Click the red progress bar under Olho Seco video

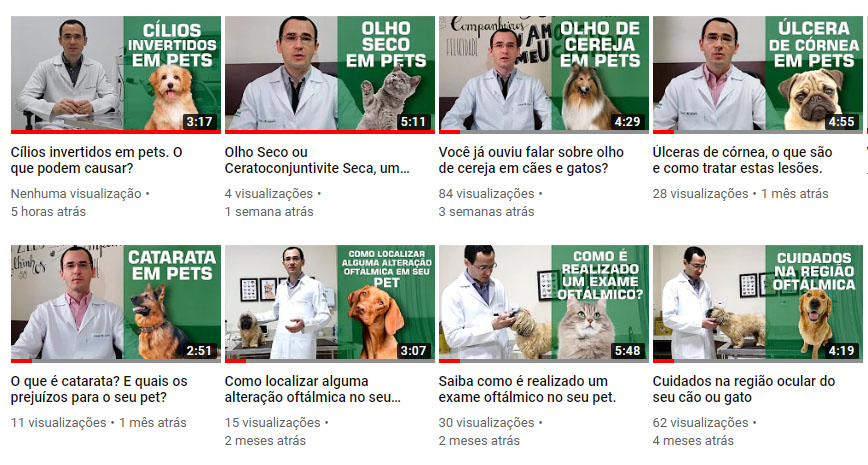329,132
